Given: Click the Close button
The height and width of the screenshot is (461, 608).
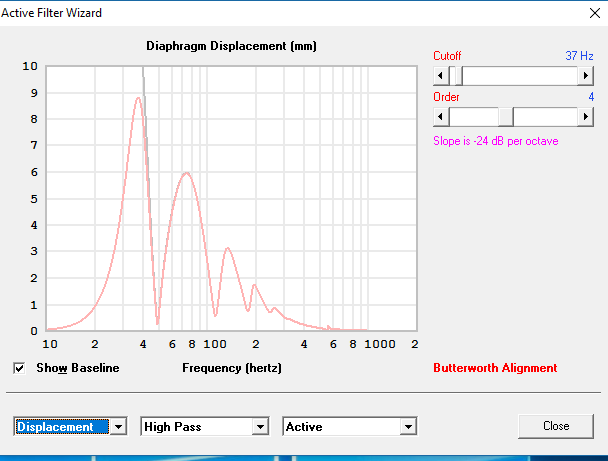Looking at the screenshot, I should pyautogui.click(x=556, y=426).
